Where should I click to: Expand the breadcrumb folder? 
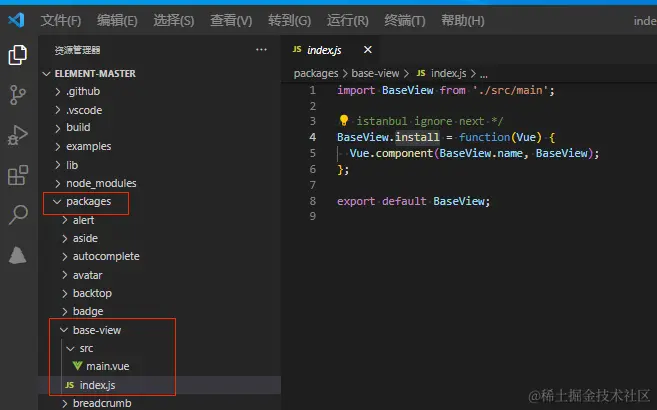65,403
